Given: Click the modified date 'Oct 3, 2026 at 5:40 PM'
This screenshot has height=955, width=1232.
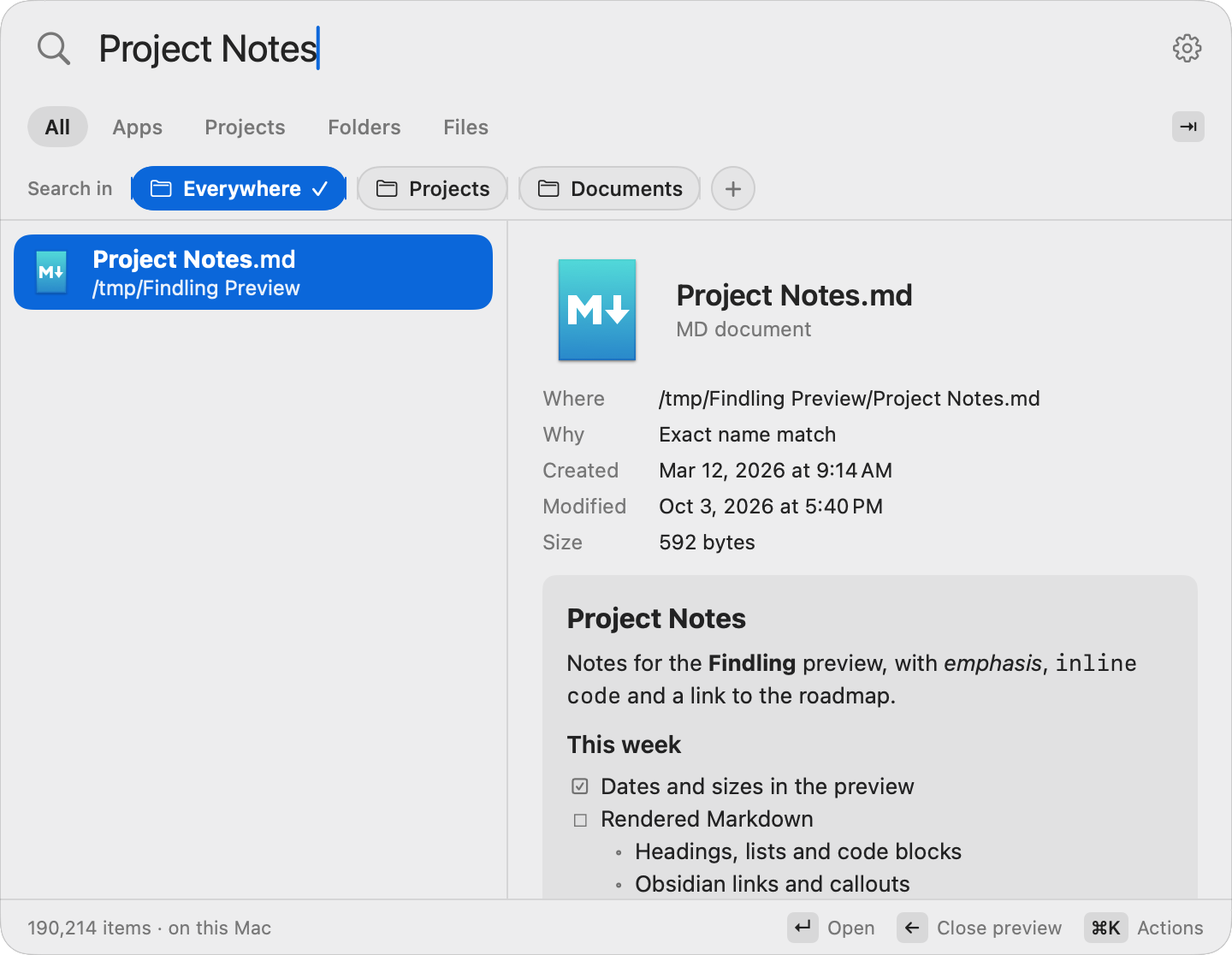Looking at the screenshot, I should pyautogui.click(x=771, y=507).
